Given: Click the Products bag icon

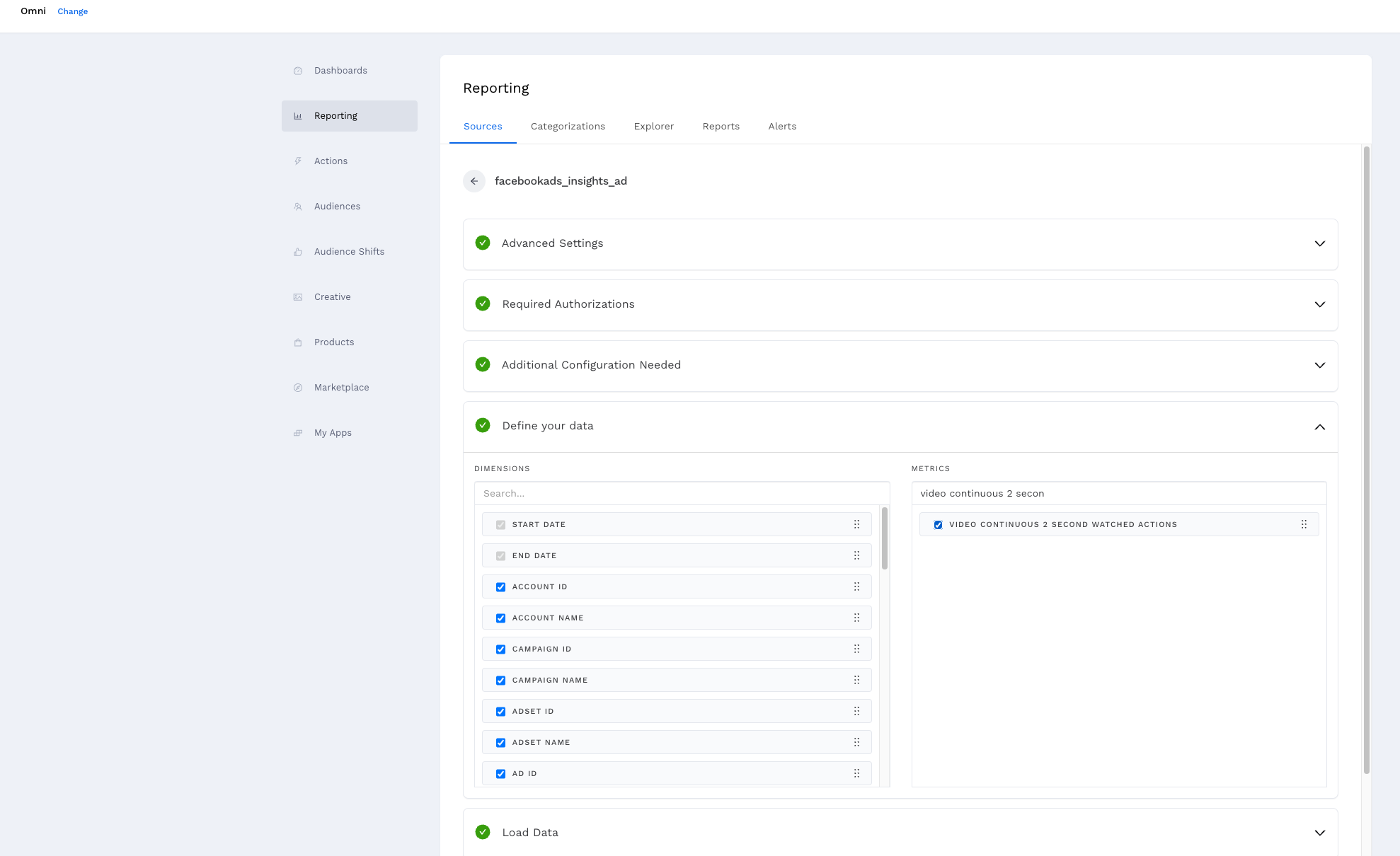Looking at the screenshot, I should tap(298, 342).
